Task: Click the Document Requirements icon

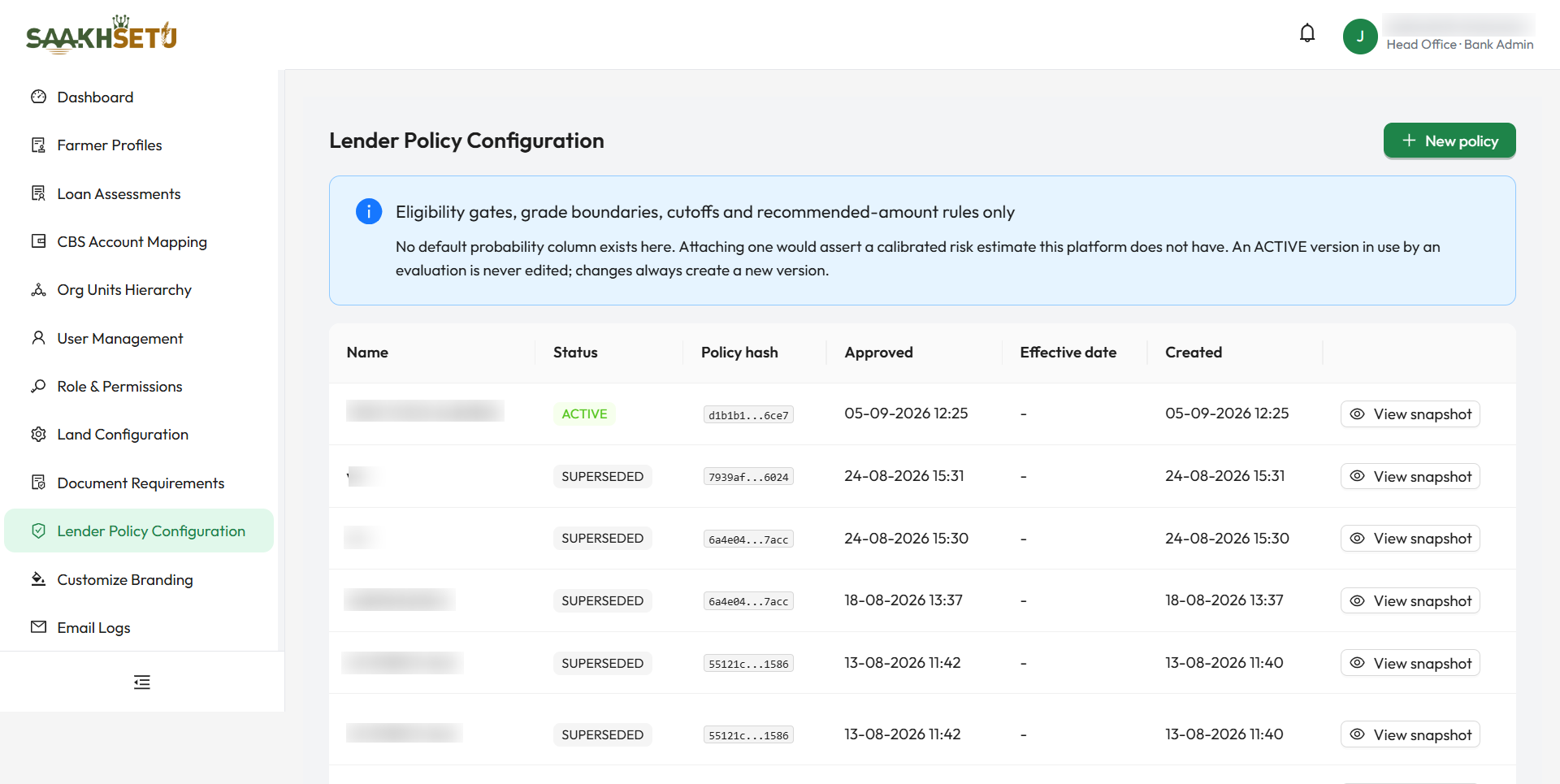Action: click(x=38, y=483)
